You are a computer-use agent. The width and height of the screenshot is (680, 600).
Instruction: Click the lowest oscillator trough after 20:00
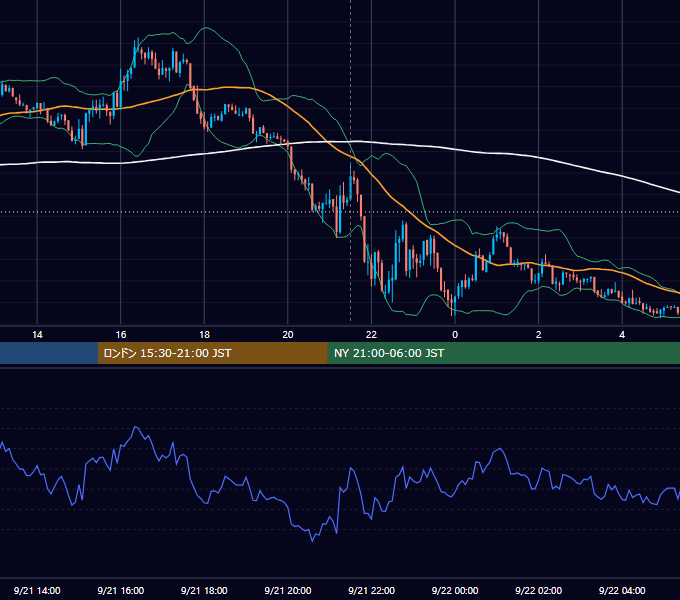(312, 540)
